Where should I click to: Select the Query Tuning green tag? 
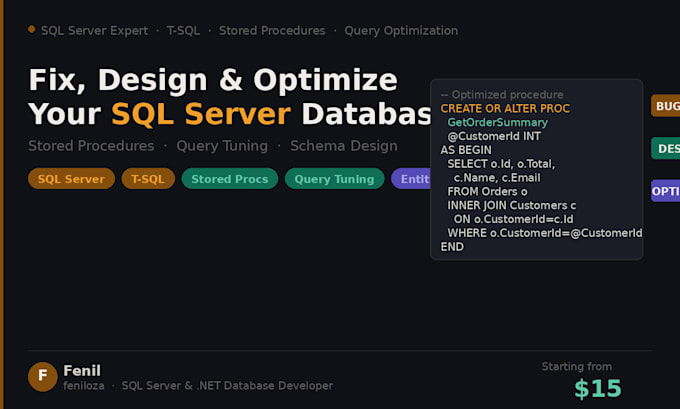[x=334, y=179]
